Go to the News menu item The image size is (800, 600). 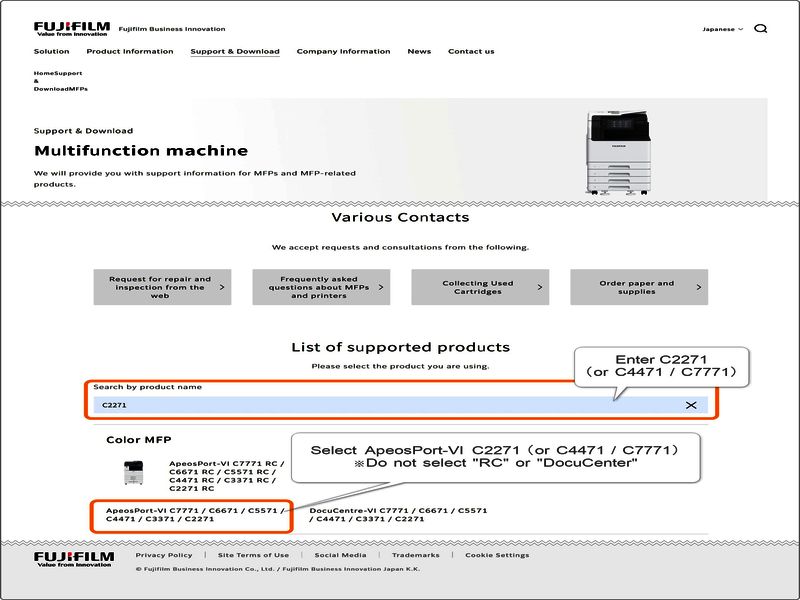tap(419, 52)
